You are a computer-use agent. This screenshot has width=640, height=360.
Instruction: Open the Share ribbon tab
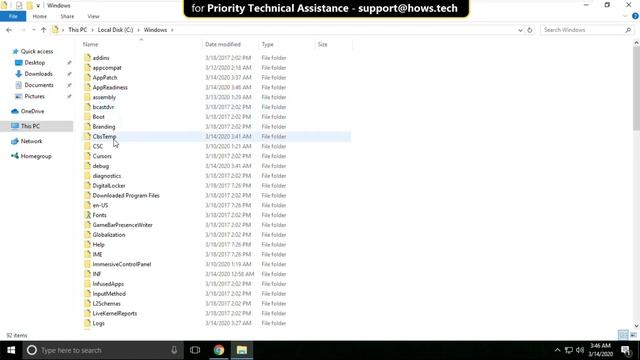pos(67,16)
